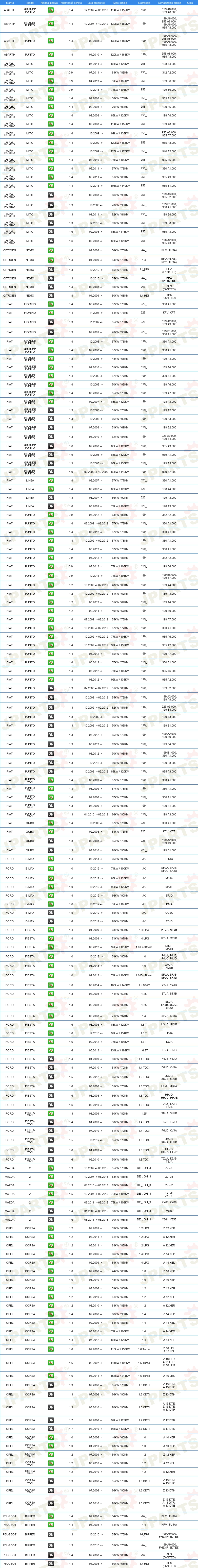Image resolution: width=198 pixels, height=1568 pixels.
Task: Click PB icon in Fiat Linea 88kW/120KM row
Action: [51, 489]
